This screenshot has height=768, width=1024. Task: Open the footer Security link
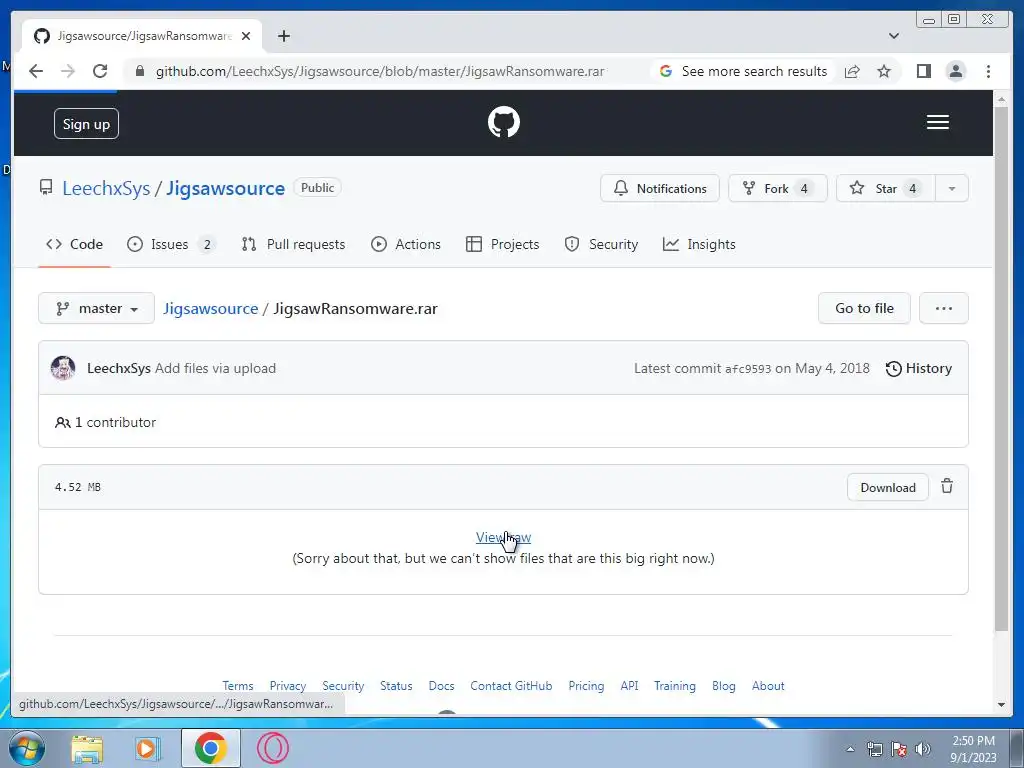[x=343, y=686]
